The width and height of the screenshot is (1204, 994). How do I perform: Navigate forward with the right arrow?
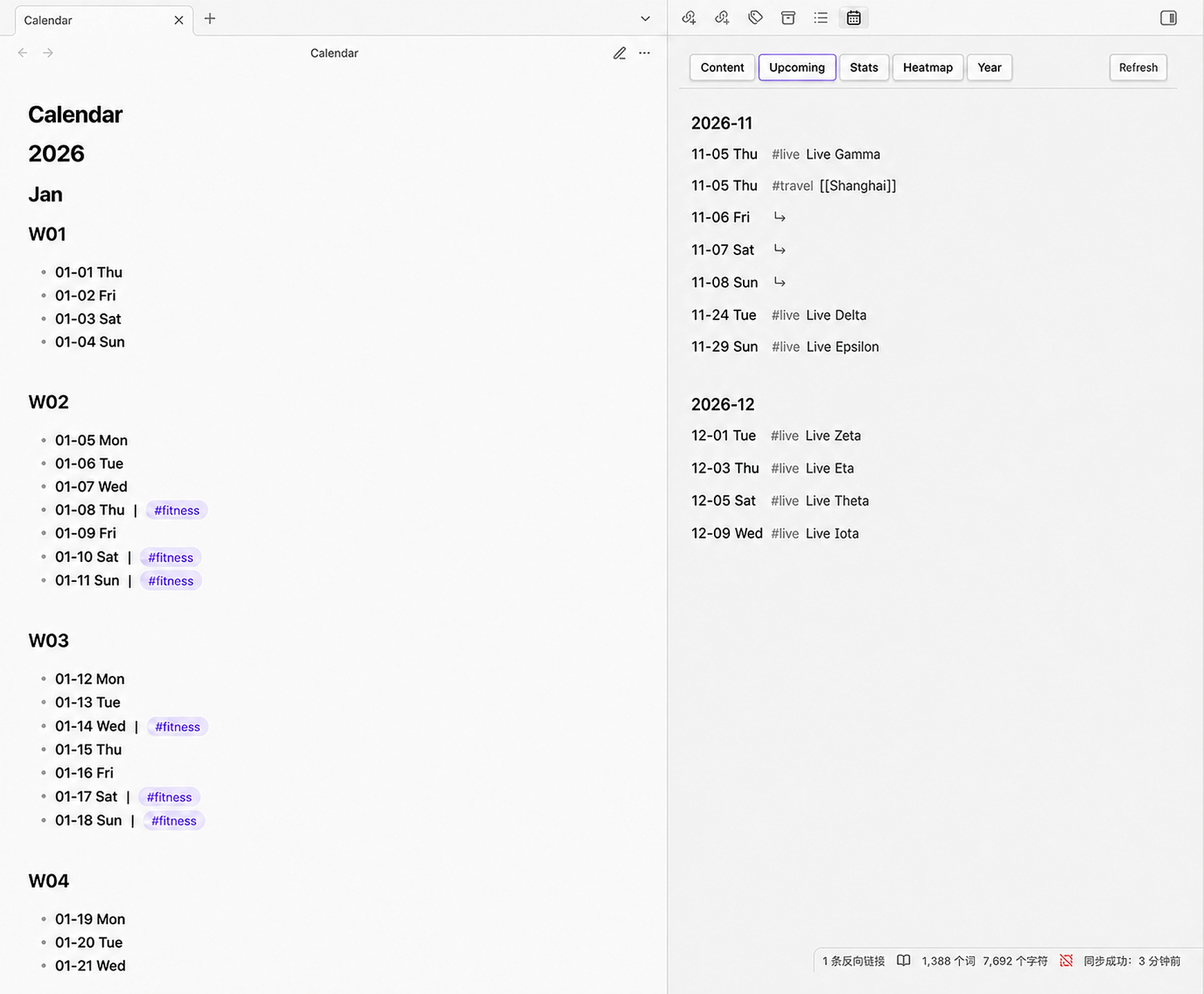click(x=48, y=53)
